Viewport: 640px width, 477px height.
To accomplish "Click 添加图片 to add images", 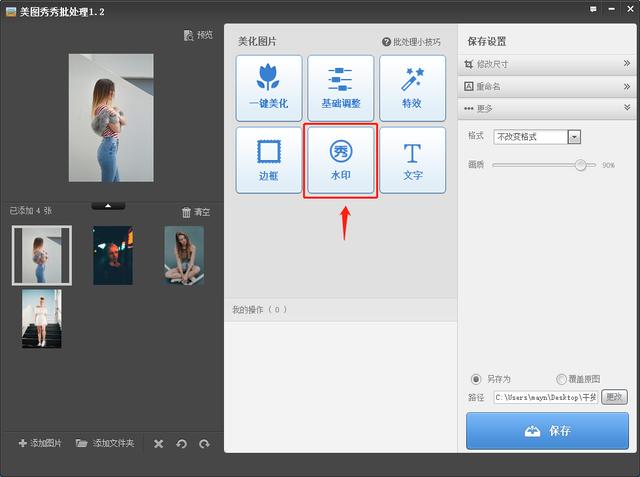I will point(40,443).
